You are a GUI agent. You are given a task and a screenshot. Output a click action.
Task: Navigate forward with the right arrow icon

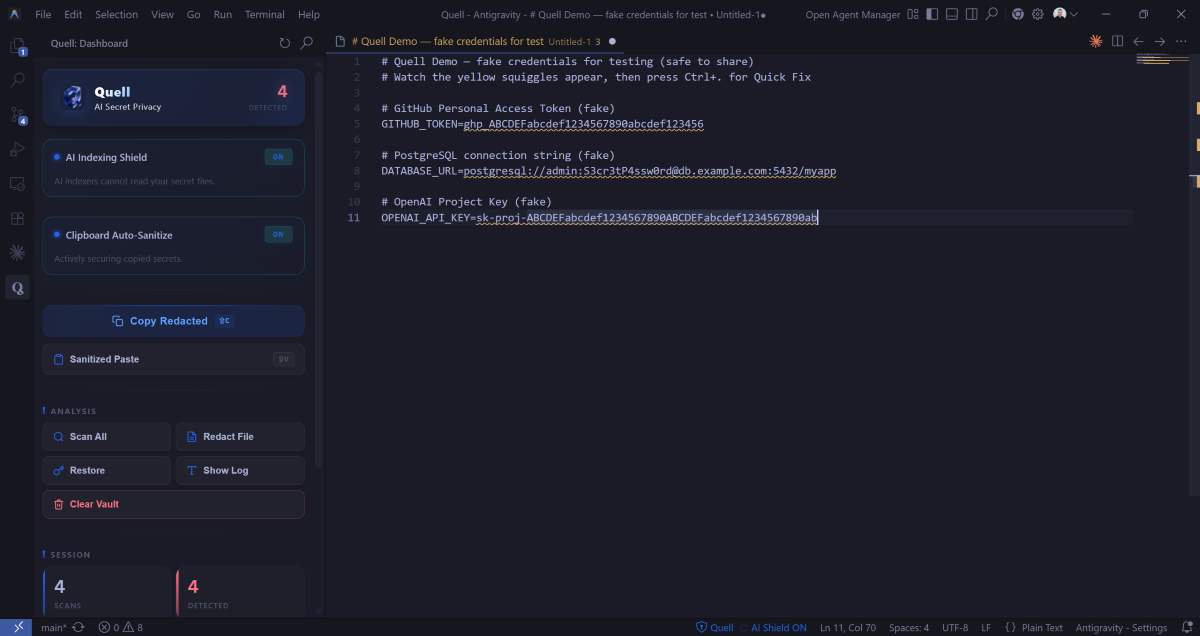[1160, 41]
